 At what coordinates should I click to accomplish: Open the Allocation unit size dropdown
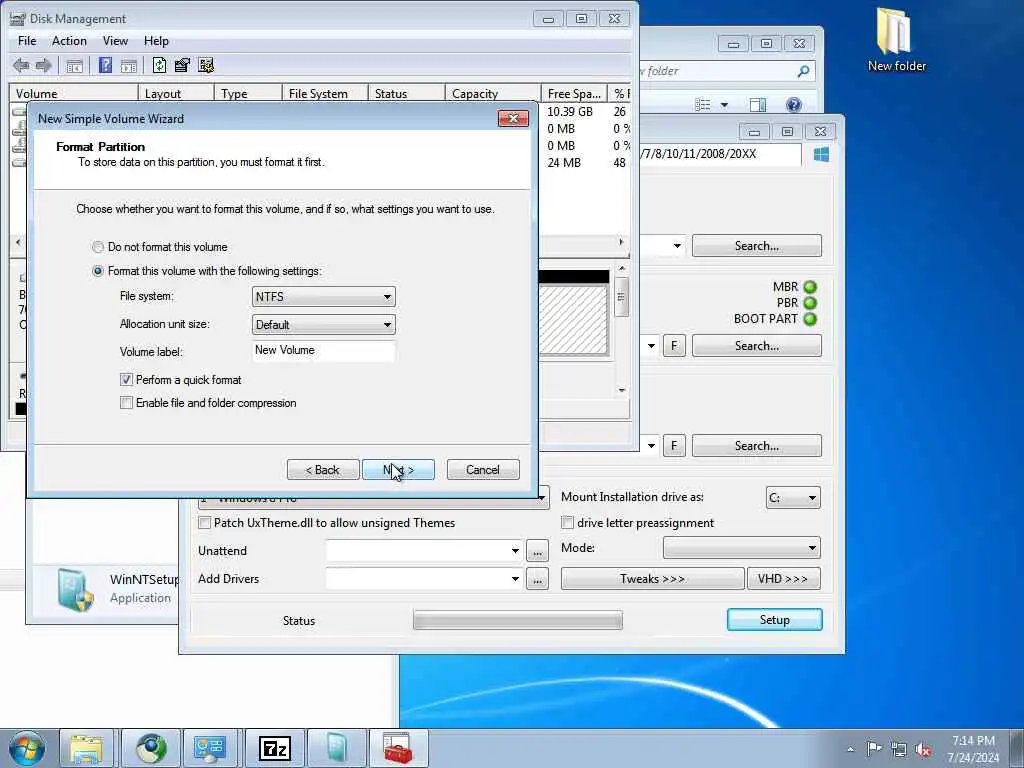pyautogui.click(x=323, y=325)
